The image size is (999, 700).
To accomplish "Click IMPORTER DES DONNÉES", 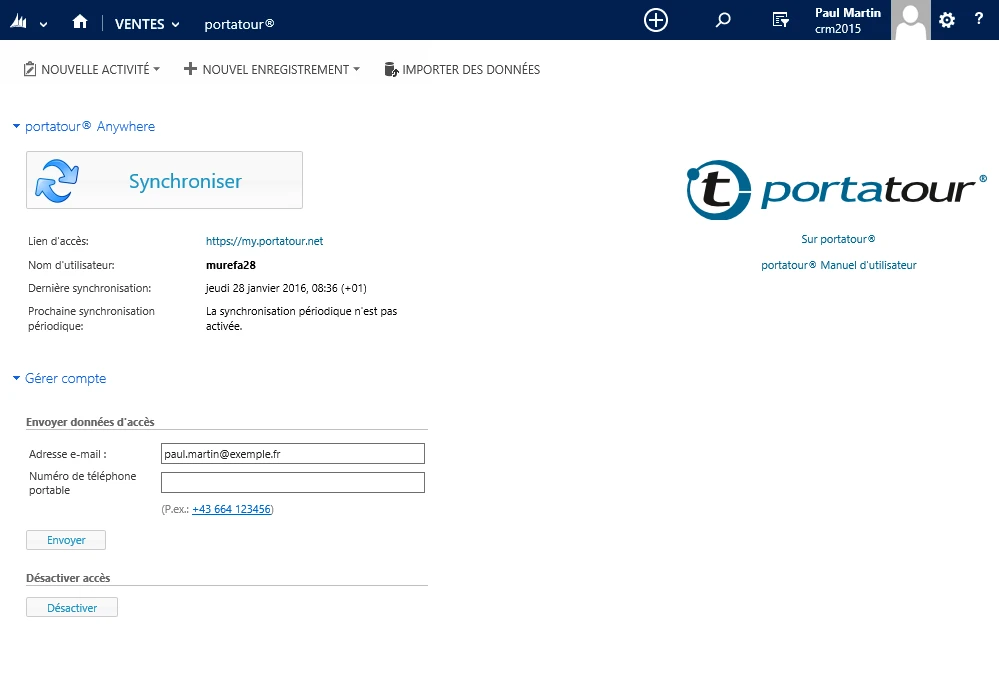I will 471,69.
